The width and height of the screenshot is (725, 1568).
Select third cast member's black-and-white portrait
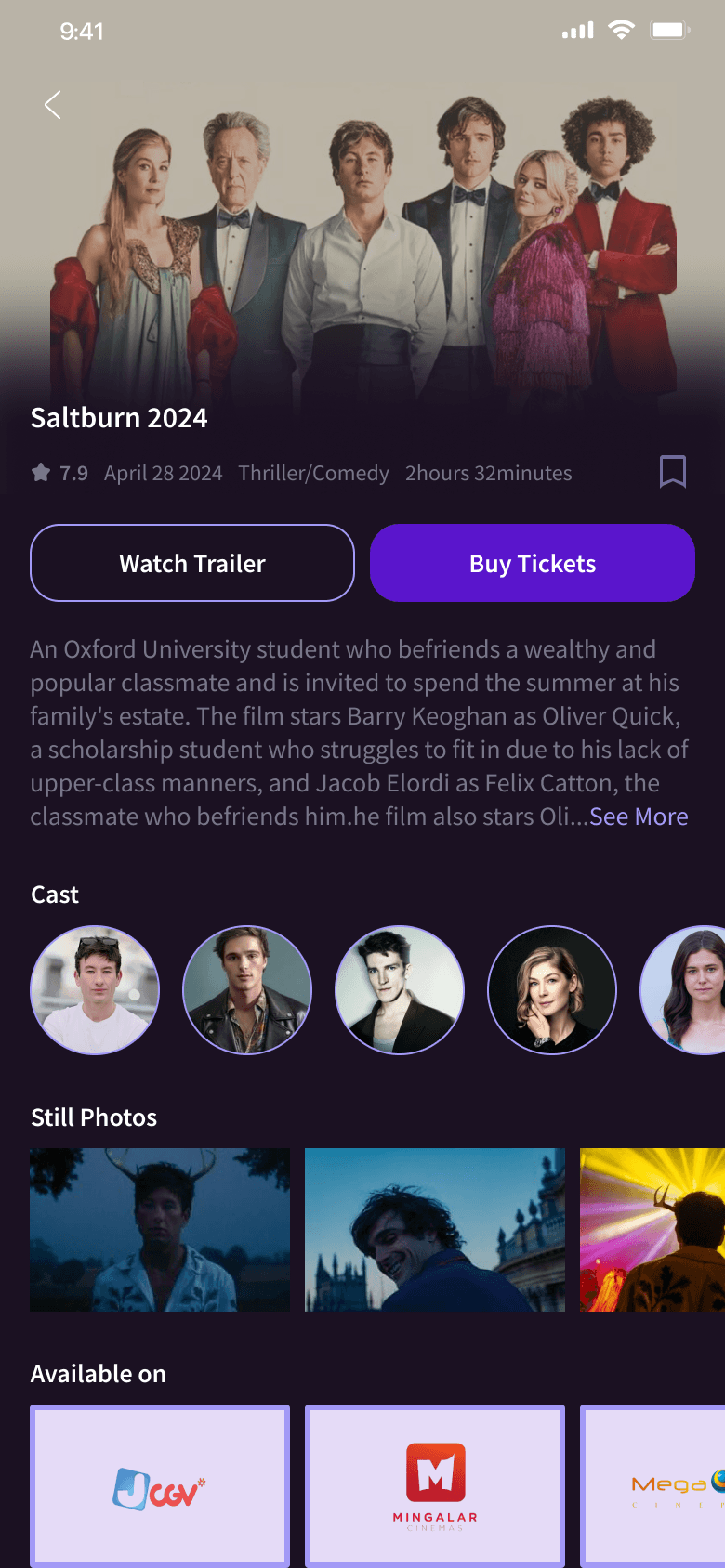coord(400,990)
